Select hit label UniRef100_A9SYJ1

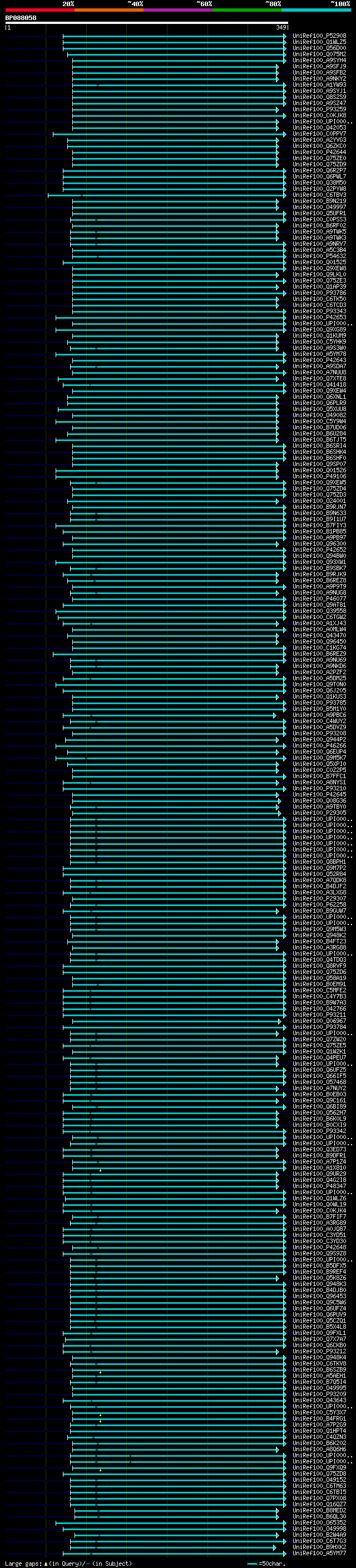tap(319, 91)
